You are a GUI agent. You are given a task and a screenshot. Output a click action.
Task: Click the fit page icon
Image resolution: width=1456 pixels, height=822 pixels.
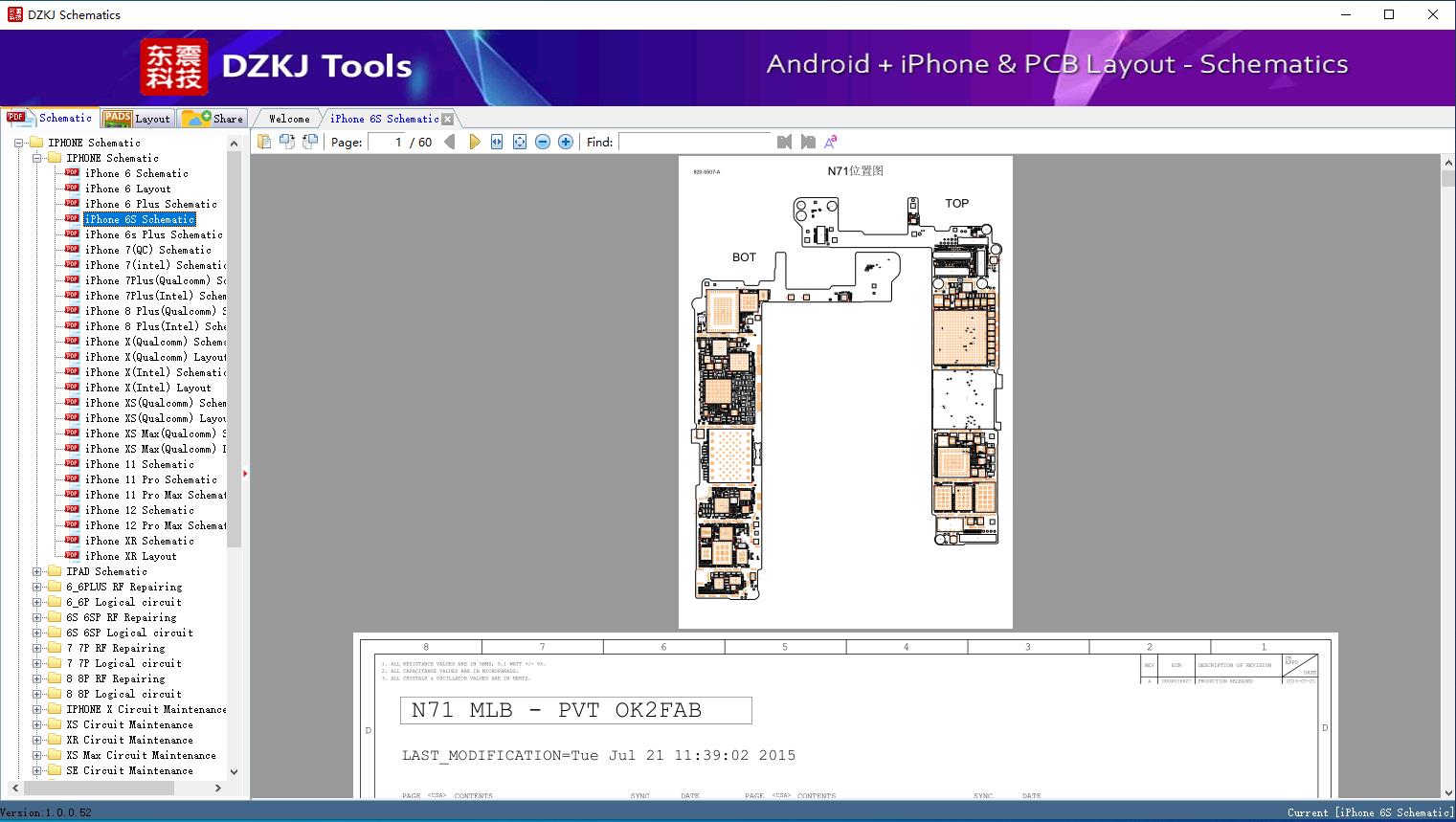point(520,142)
